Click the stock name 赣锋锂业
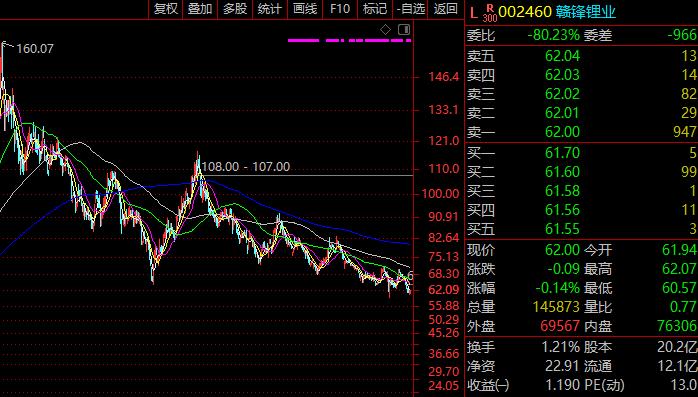This screenshot has height=397, width=698. click(x=586, y=12)
